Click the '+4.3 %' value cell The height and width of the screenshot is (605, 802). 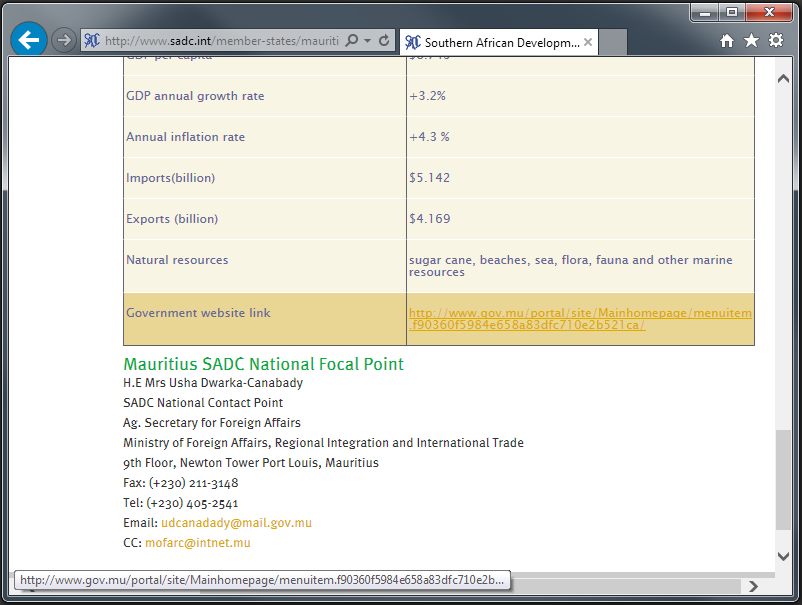click(581, 137)
